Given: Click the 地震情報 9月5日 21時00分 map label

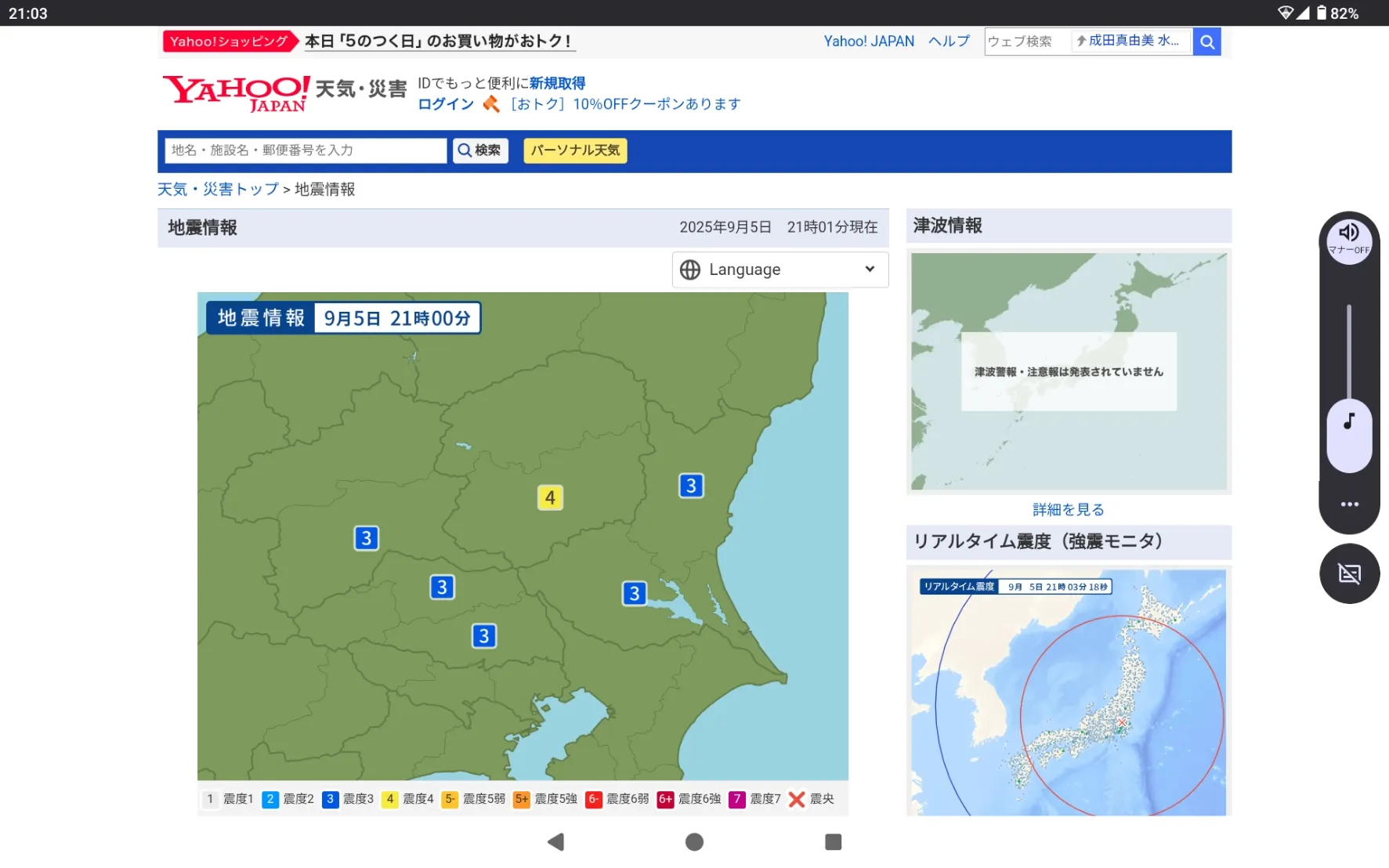Looking at the screenshot, I should pos(343,318).
